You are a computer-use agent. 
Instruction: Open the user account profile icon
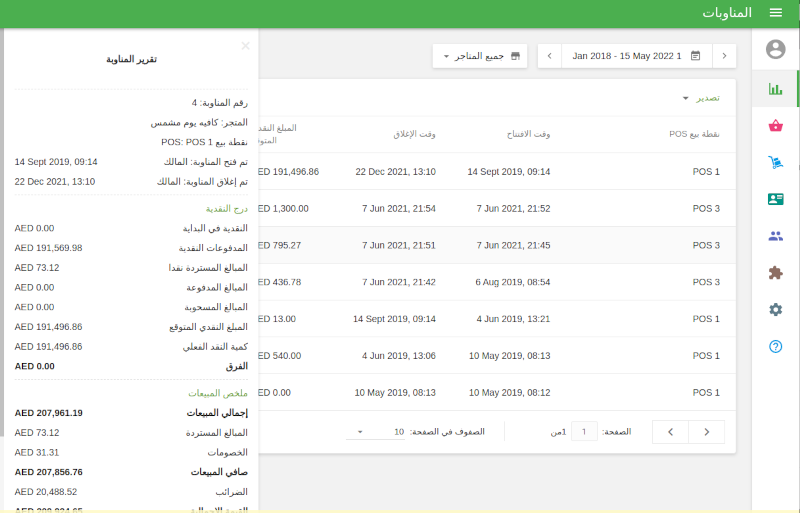776,49
